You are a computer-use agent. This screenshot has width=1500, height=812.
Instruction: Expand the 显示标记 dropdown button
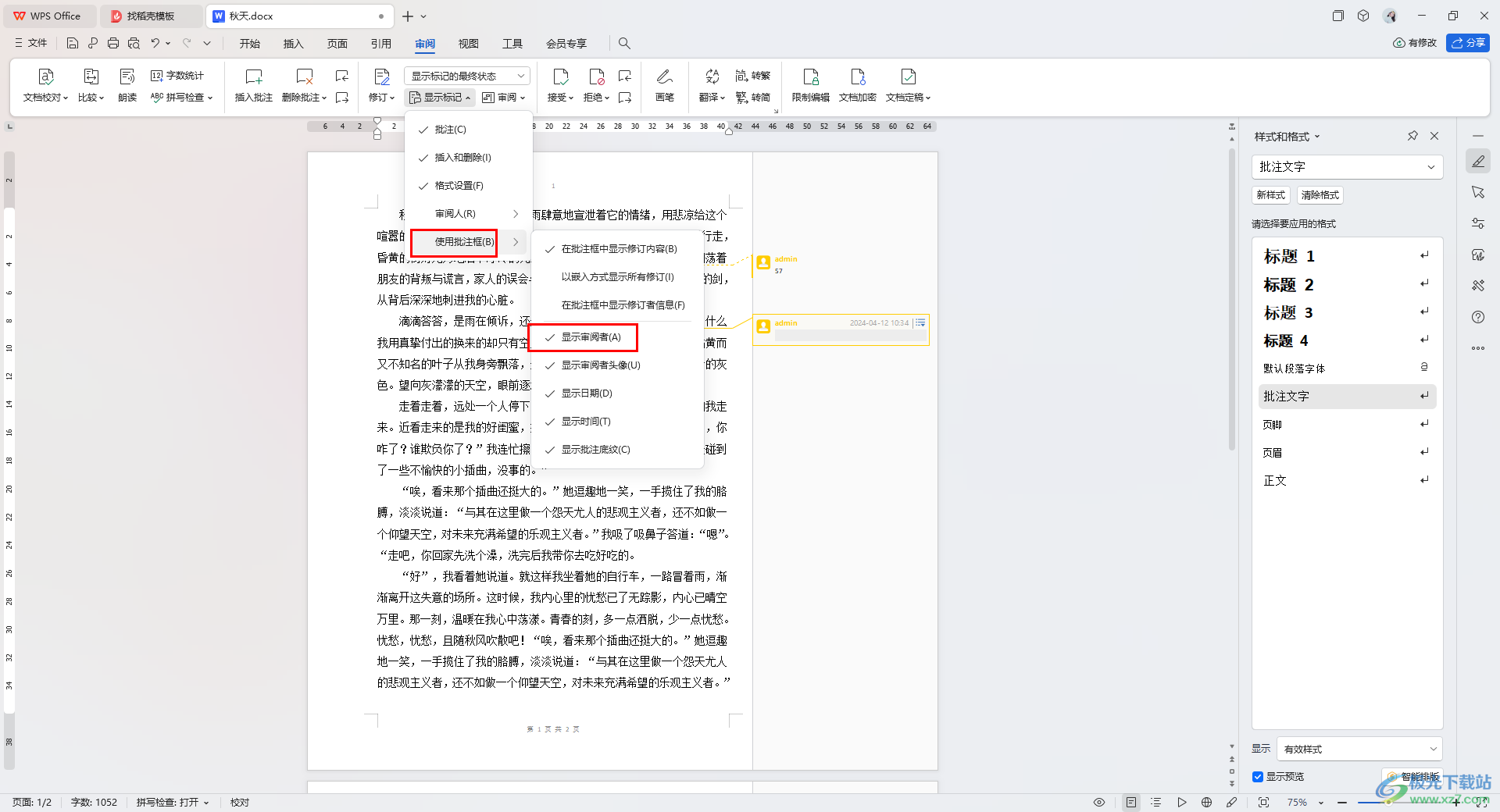(x=441, y=98)
